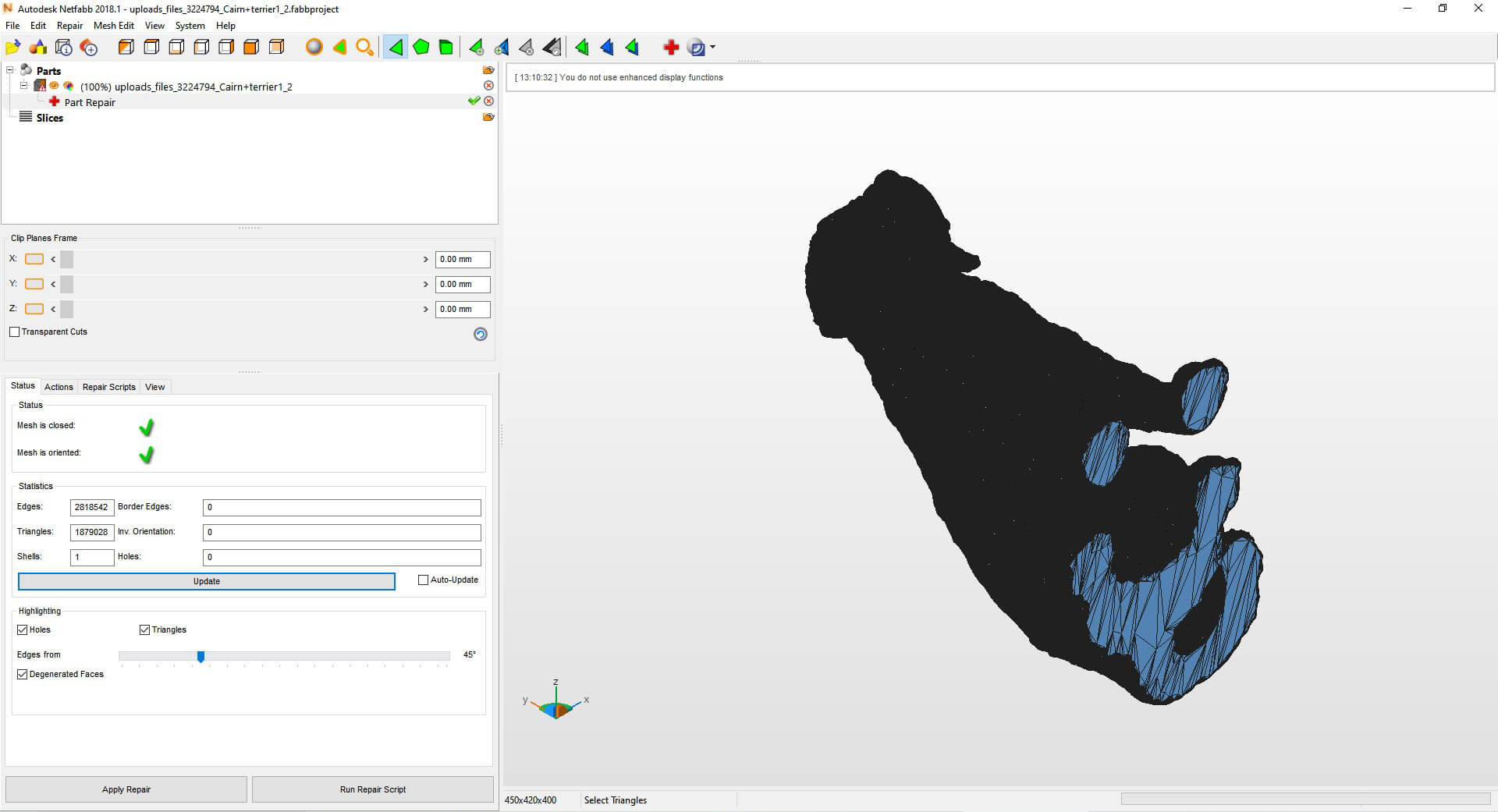1498x812 pixels.
Task: Click the red cross repair toolbar icon
Action: click(x=670, y=48)
